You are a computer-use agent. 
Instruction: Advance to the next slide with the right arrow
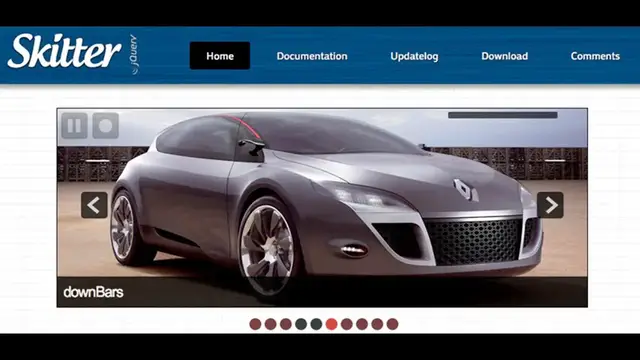pyautogui.click(x=550, y=205)
